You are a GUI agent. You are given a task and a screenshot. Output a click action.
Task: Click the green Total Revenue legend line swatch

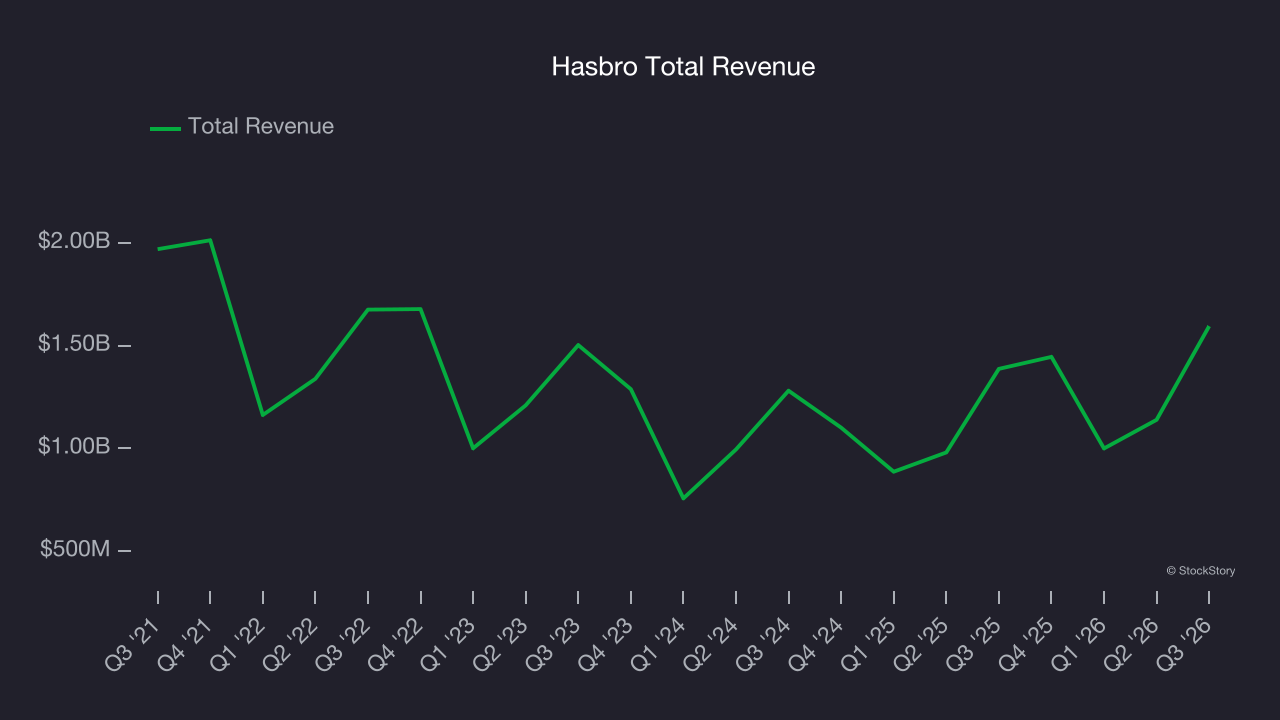click(165, 128)
